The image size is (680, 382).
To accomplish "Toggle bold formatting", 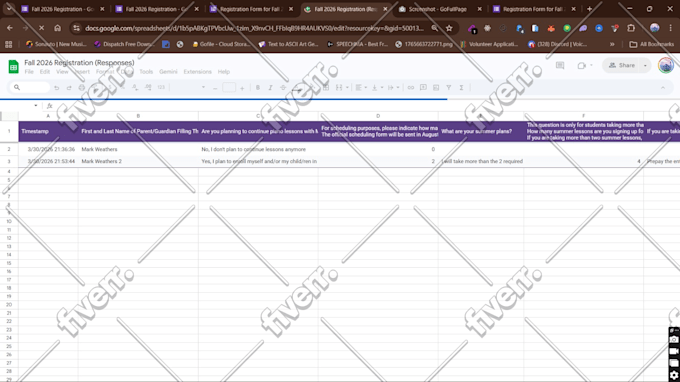I will click(x=258, y=88).
